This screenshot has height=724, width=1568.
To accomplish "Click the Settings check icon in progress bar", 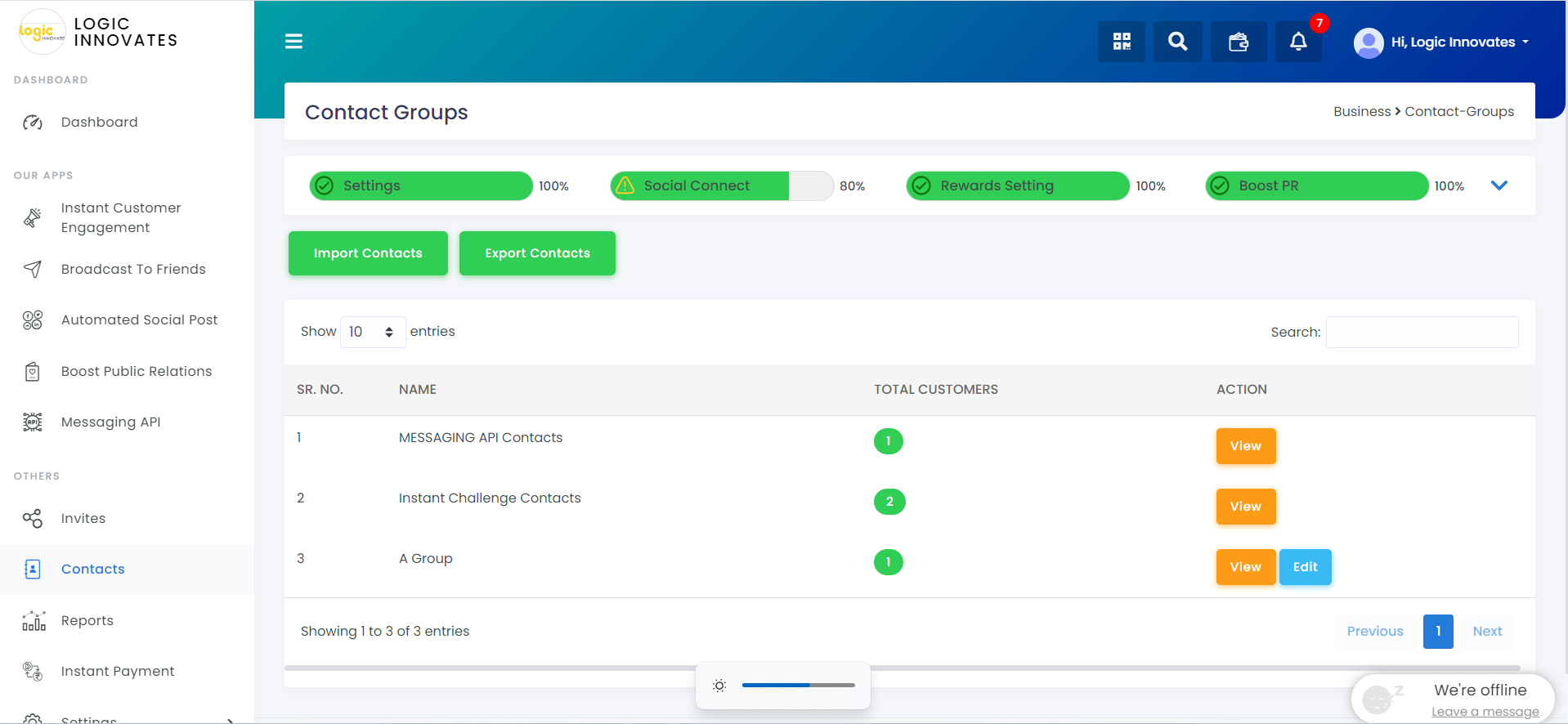I will [325, 185].
